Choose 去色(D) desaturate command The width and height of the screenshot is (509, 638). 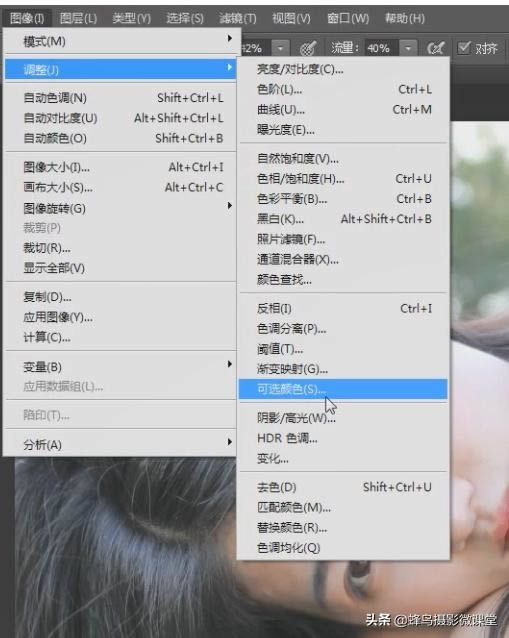tap(343, 487)
